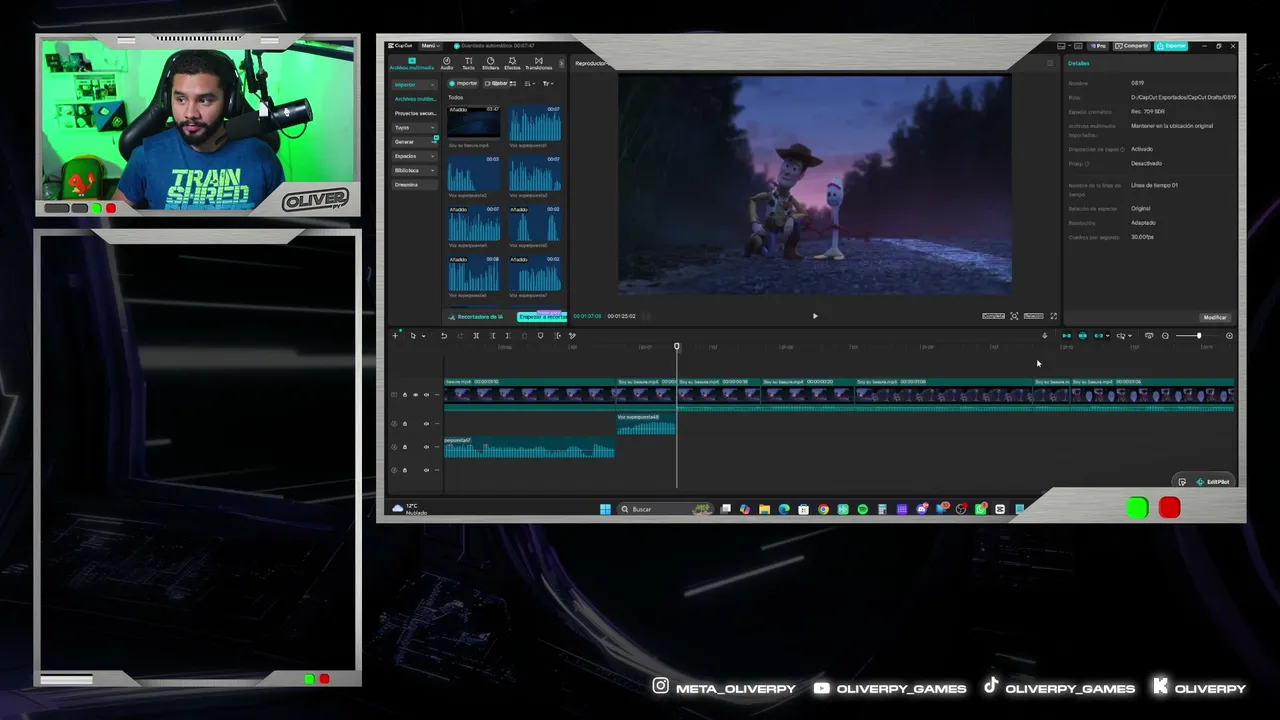Click the Grabar record button
The image size is (1280, 720).
498,83
